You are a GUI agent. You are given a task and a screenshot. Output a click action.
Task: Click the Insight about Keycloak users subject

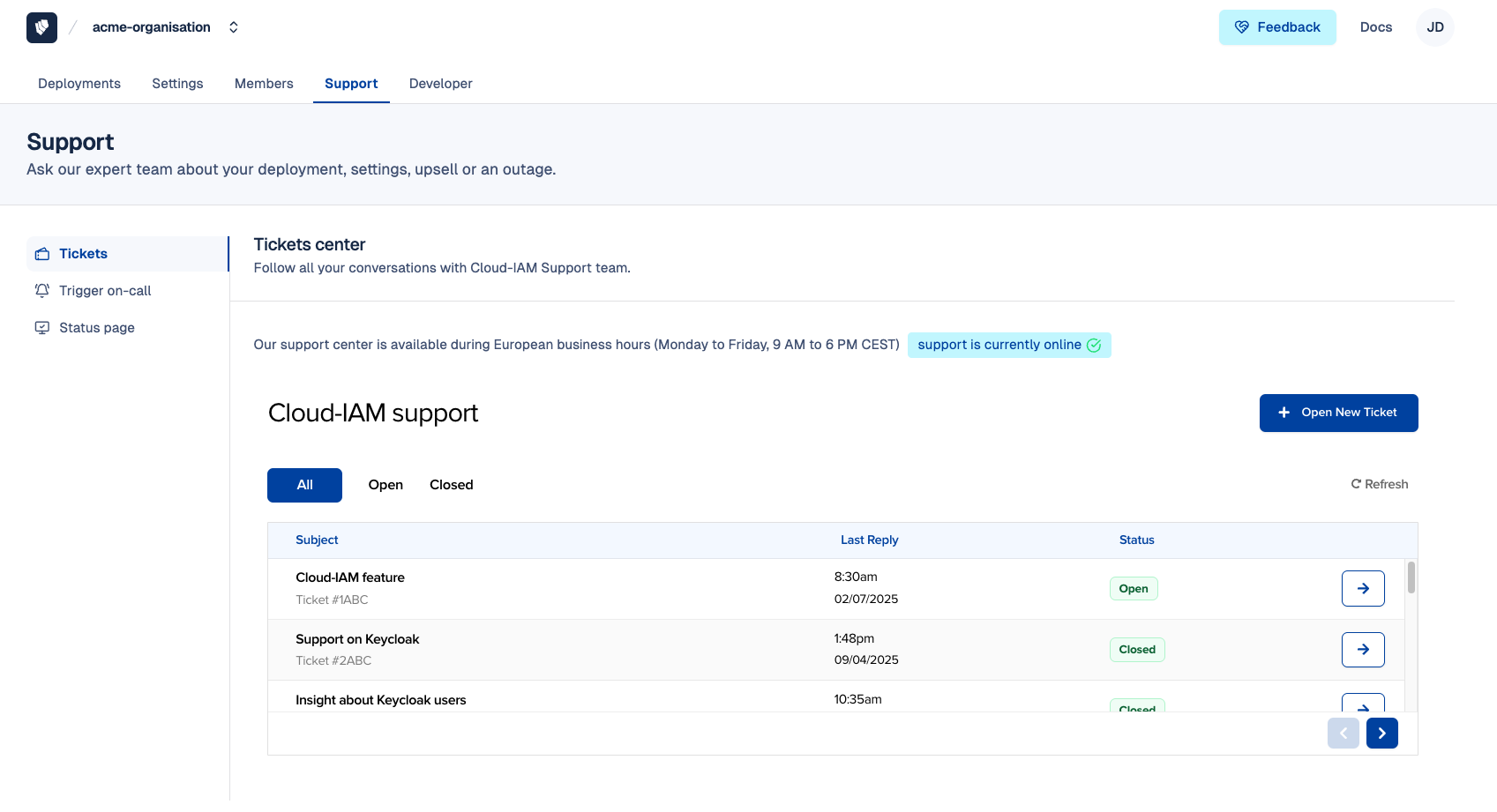(x=381, y=700)
